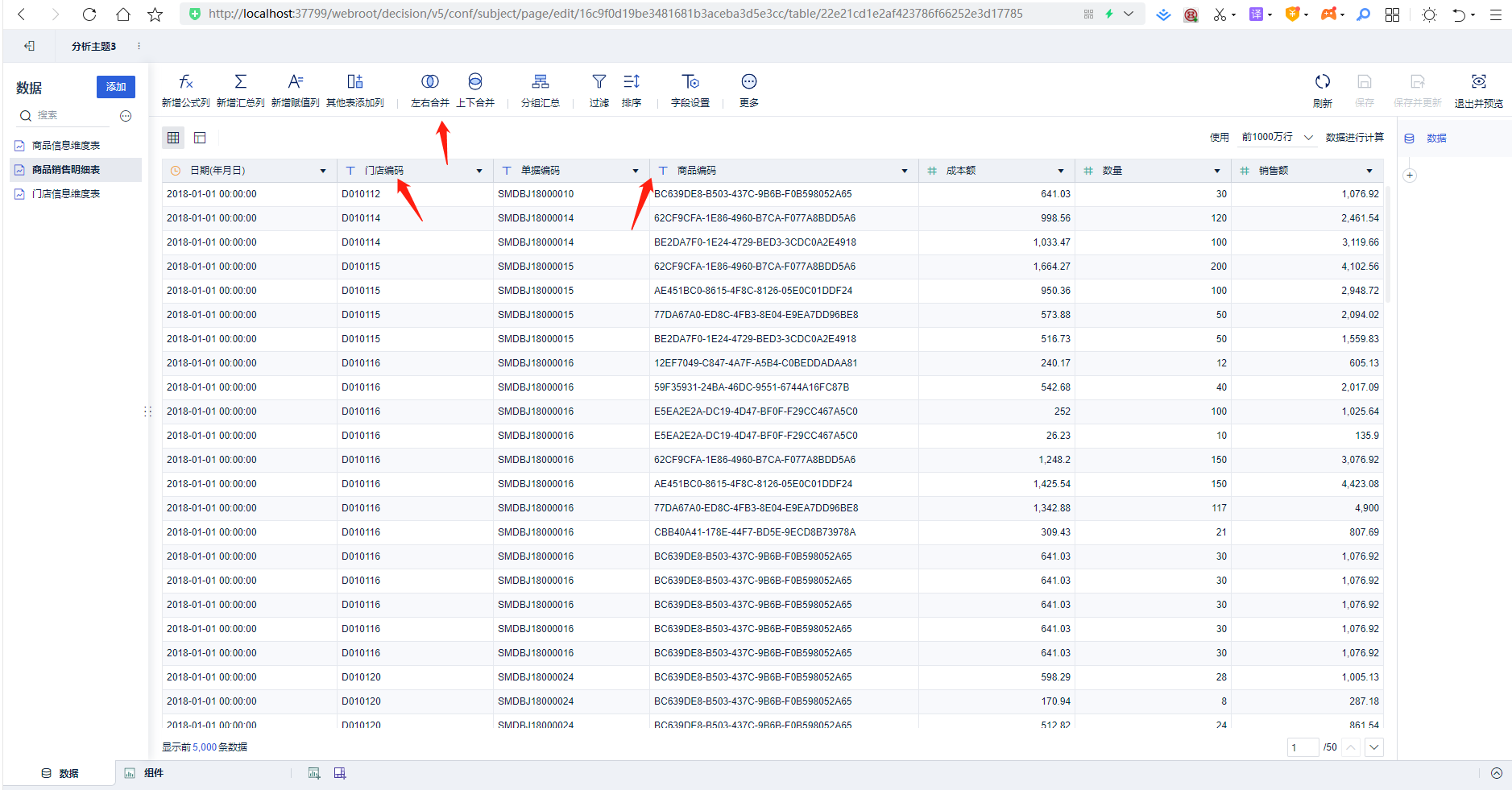Click the browser reload icon
The height and width of the screenshot is (790, 1512).
(x=89, y=14)
